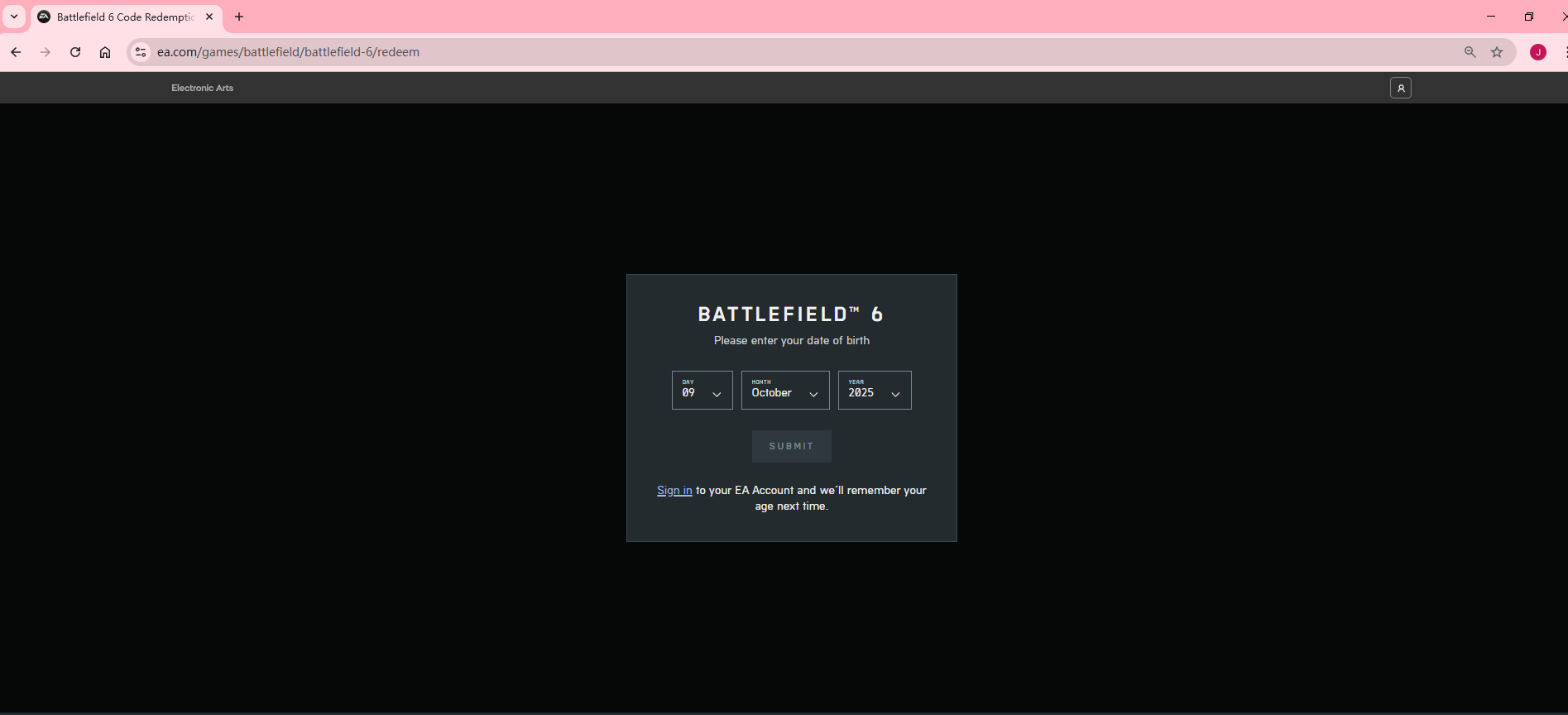Click the forward navigation arrow
1568x715 pixels.
point(46,52)
